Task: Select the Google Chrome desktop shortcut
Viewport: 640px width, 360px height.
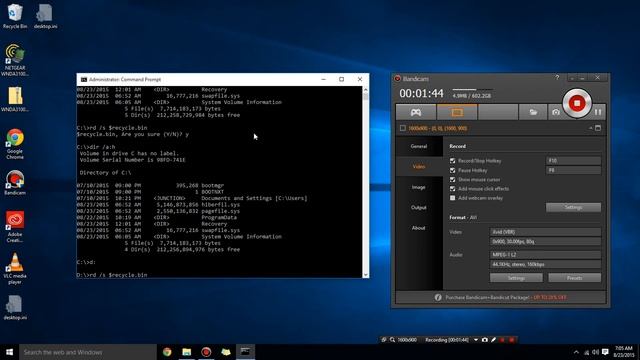Action: coord(15,144)
